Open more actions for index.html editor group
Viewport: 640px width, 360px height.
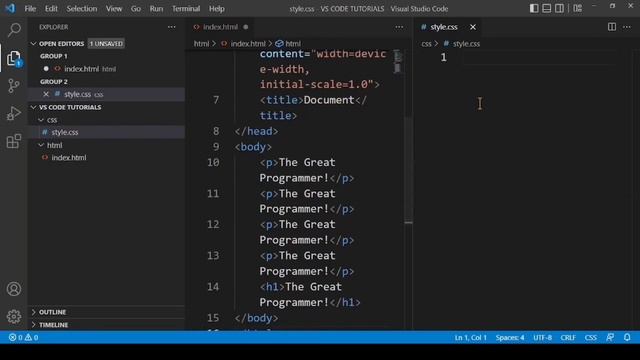(399, 27)
